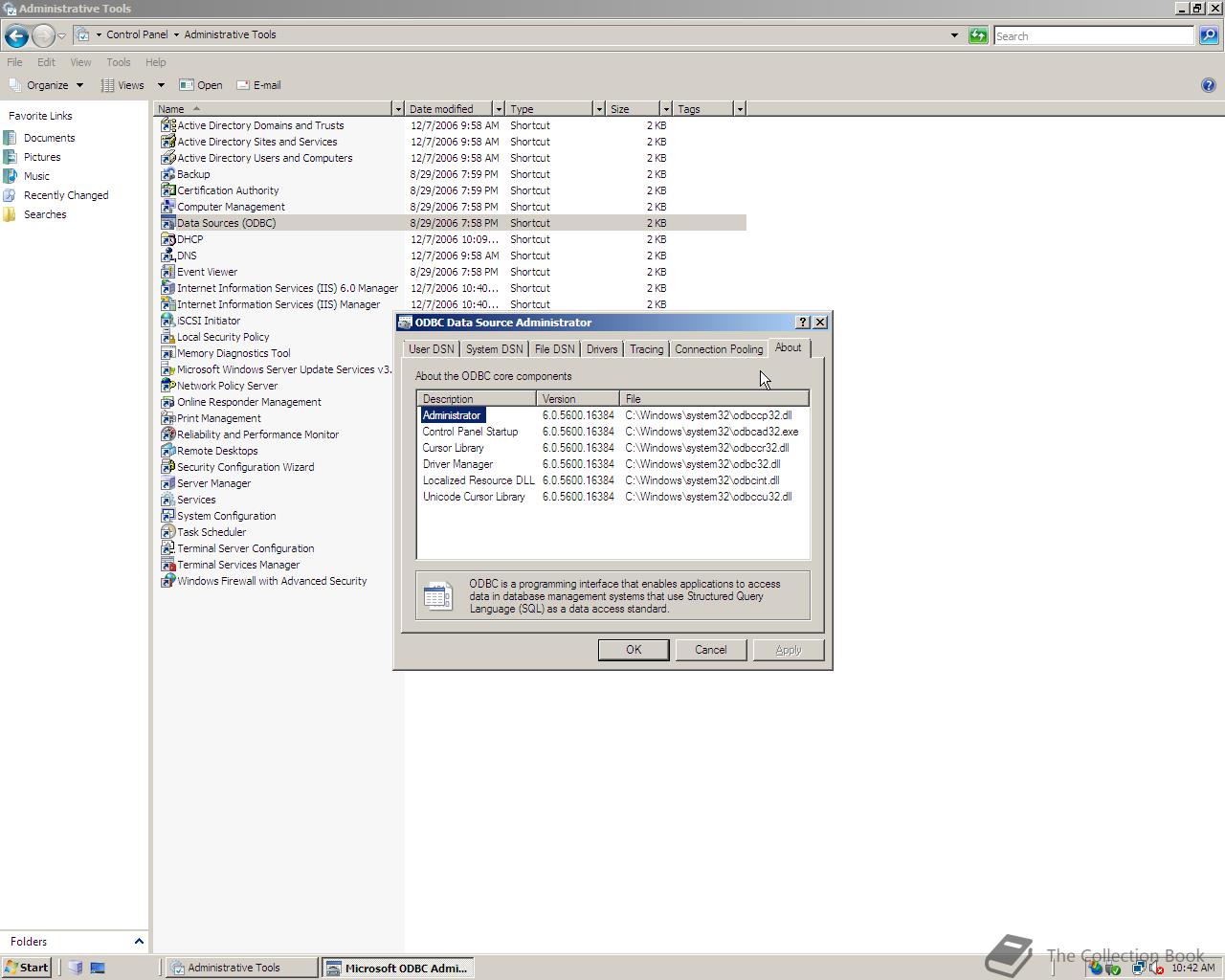Click the Search magnifier icon
The width and height of the screenshot is (1225, 980).
[x=1209, y=35]
